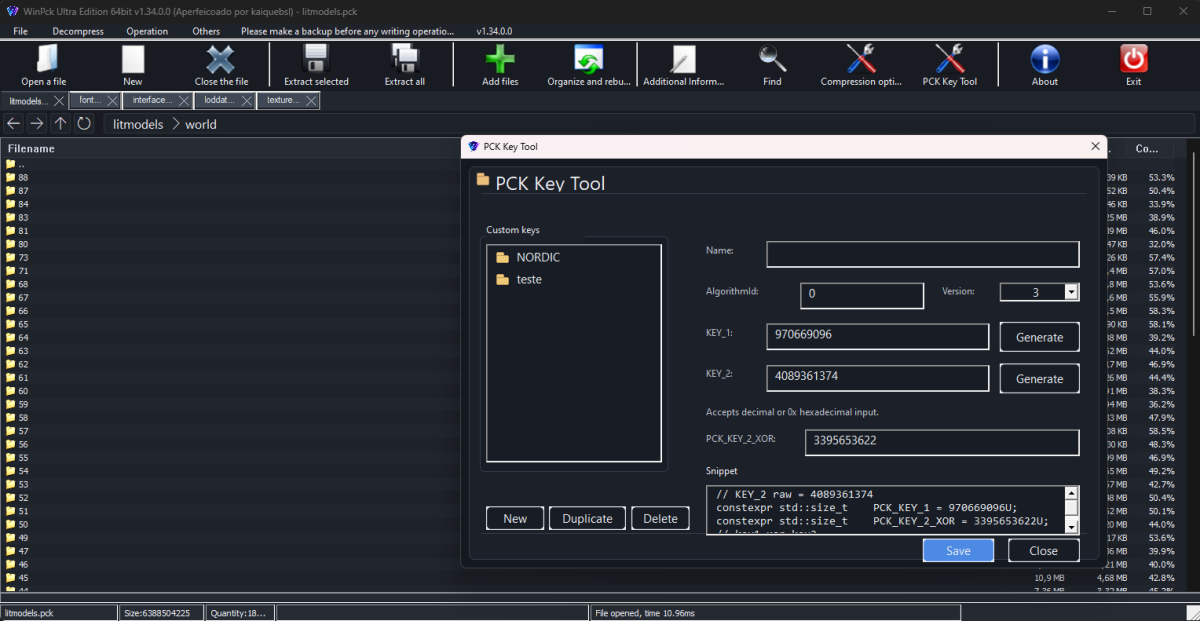Click the Name input field
The width and height of the screenshot is (1200, 621).
[x=922, y=255]
